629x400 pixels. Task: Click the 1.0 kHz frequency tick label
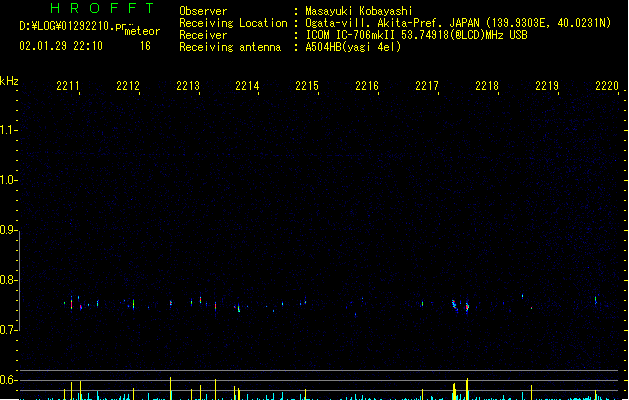coord(7,180)
